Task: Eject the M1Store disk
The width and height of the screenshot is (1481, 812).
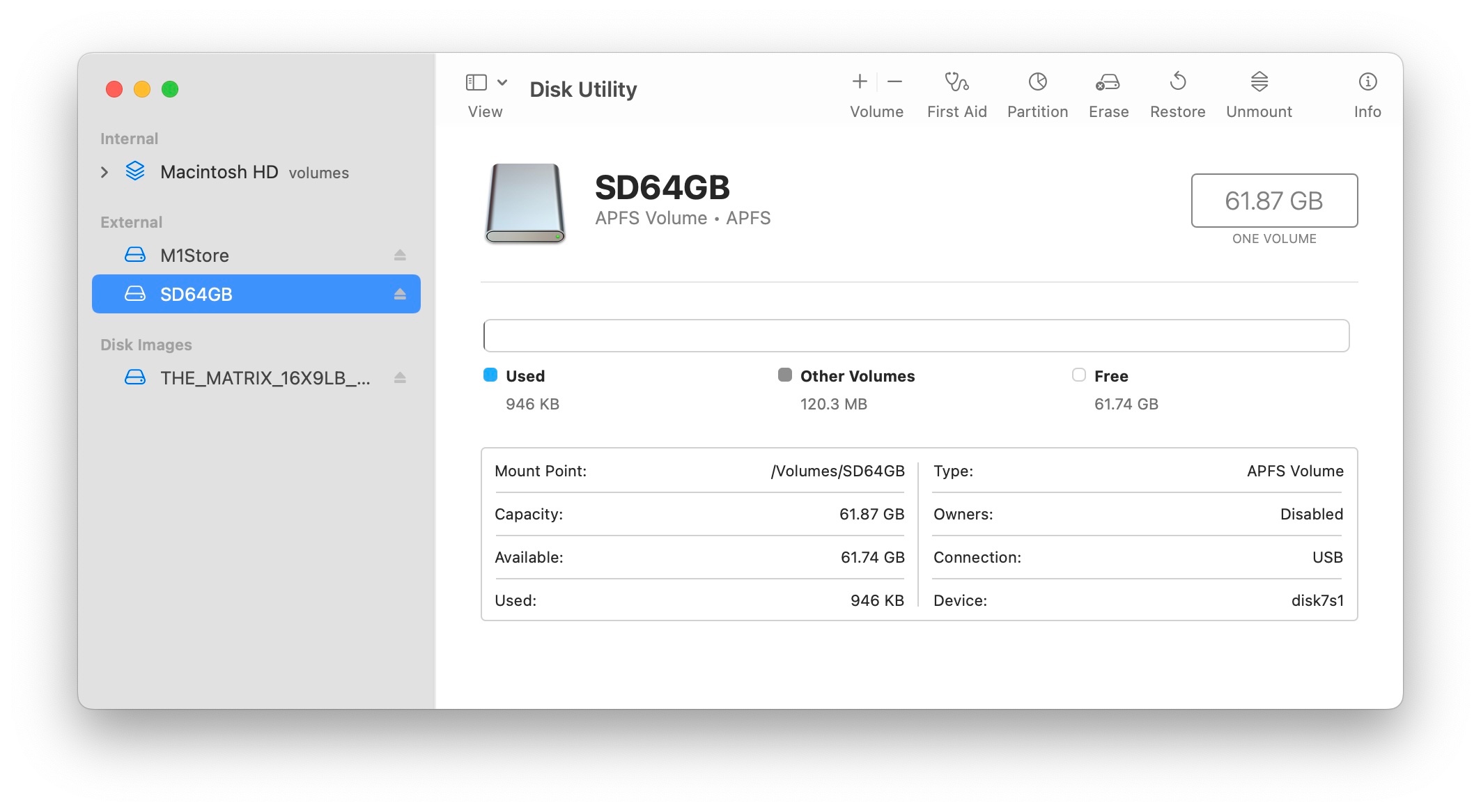Action: pos(400,256)
